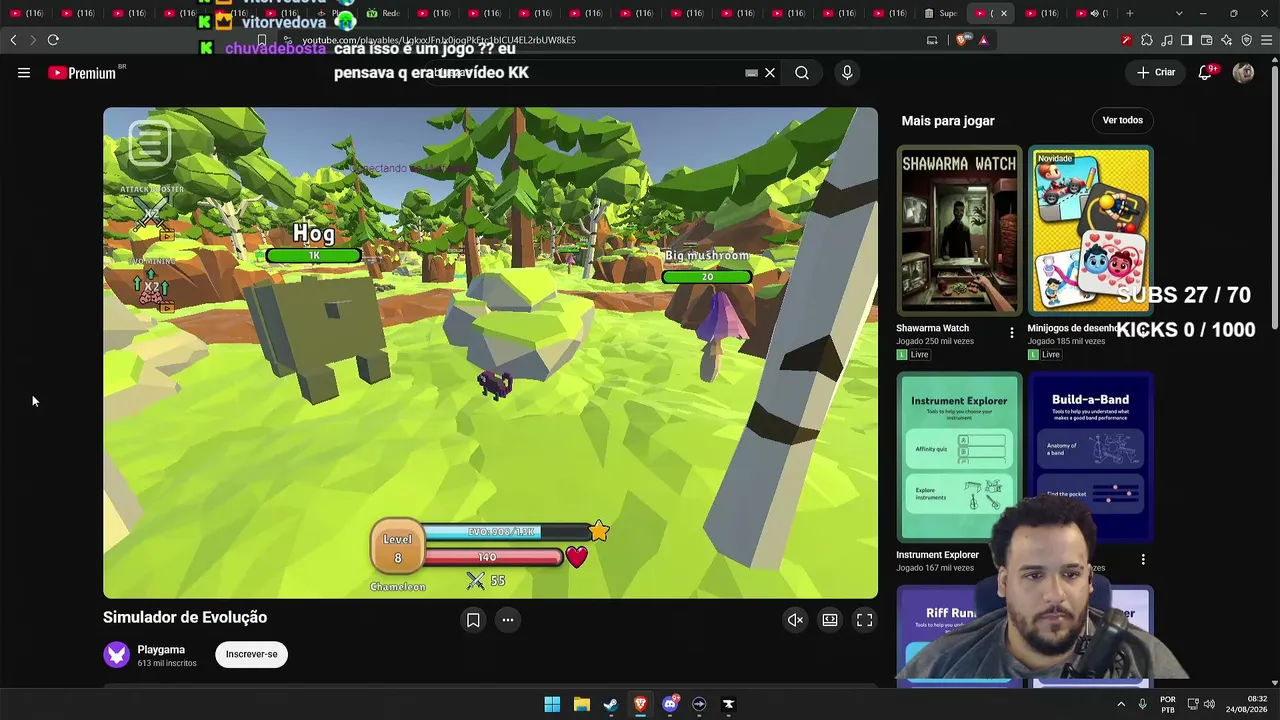Click the Ver todos button
This screenshot has width=1280, height=720.
(1122, 120)
